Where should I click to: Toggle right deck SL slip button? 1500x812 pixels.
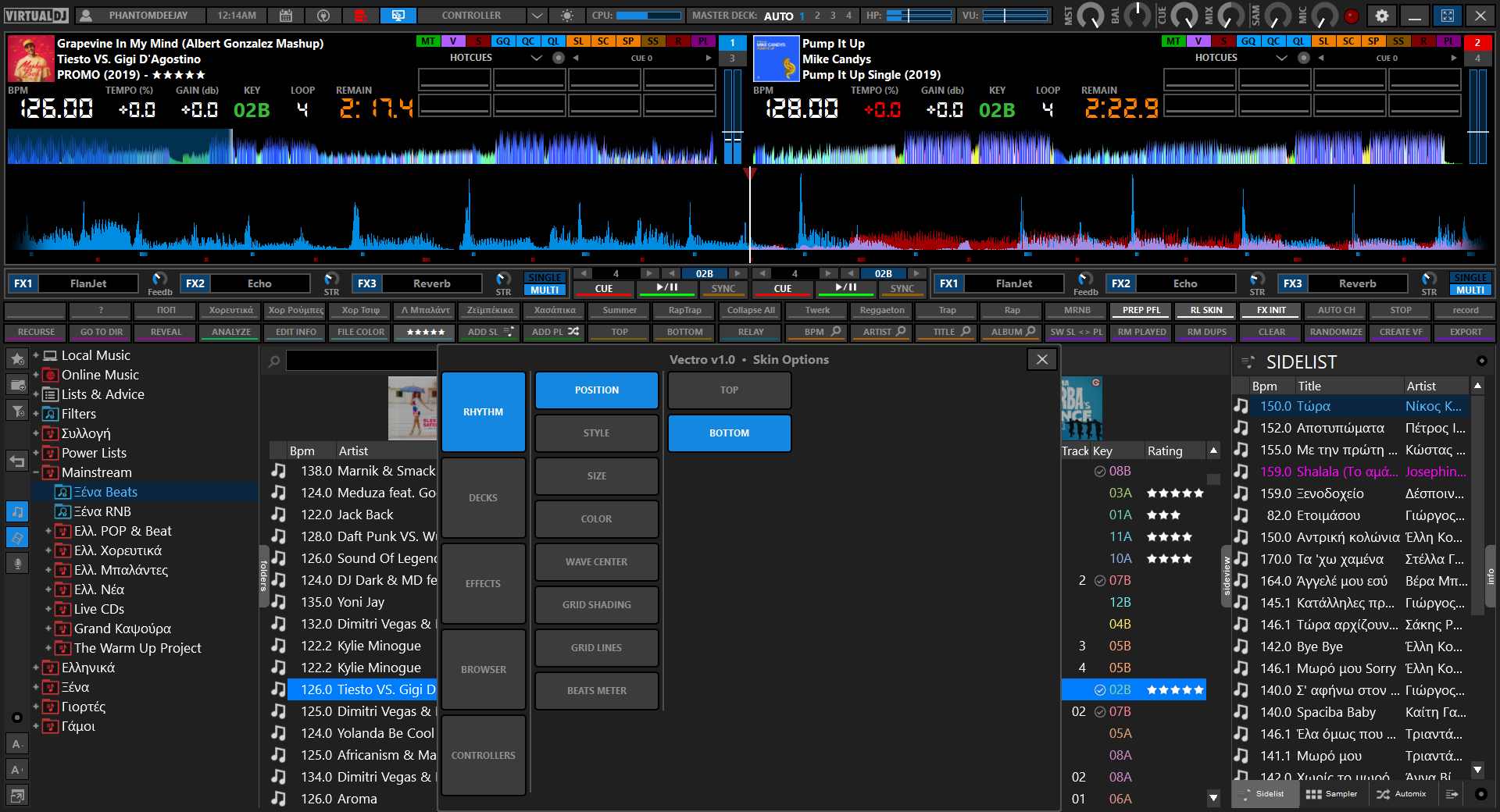coord(1323,41)
